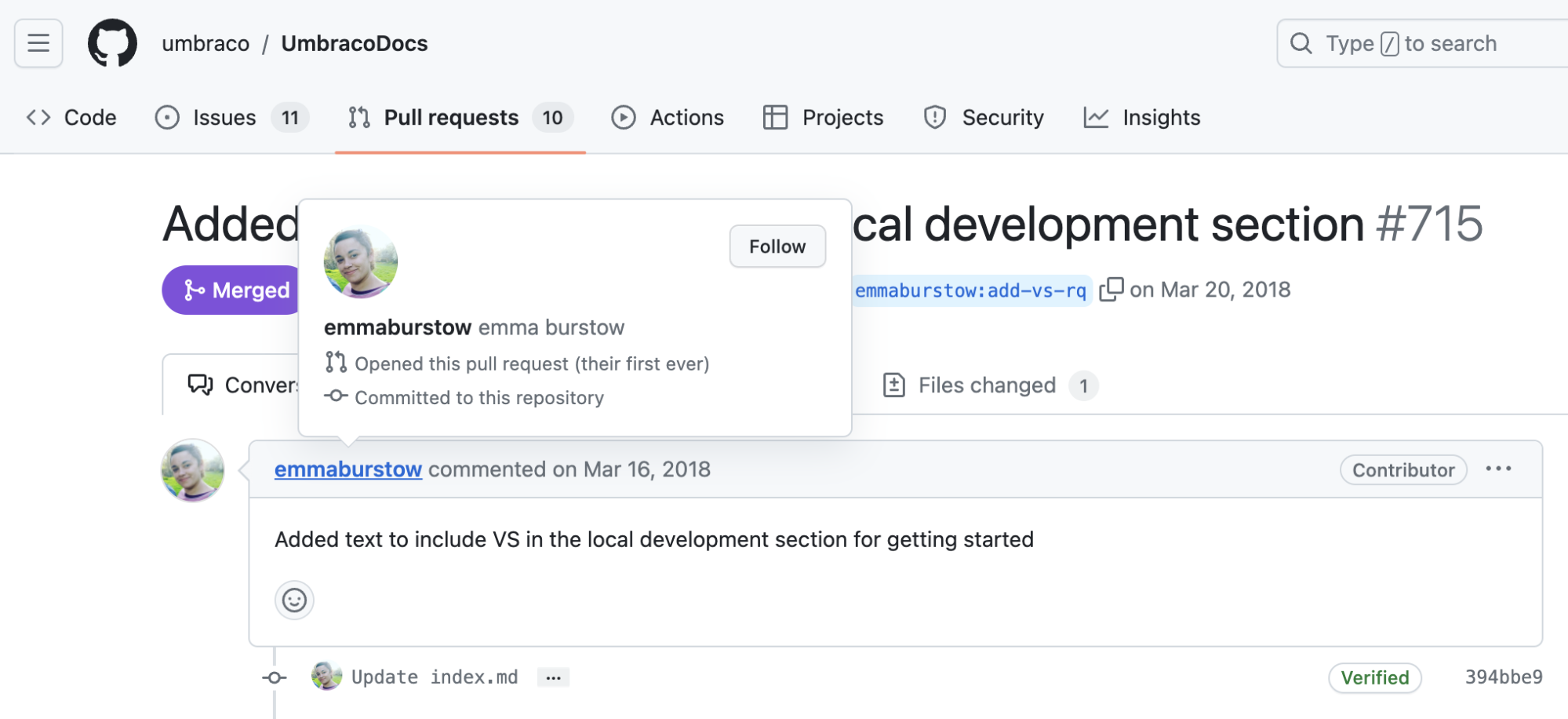Follow emmaburstow from the hovercard

777,246
